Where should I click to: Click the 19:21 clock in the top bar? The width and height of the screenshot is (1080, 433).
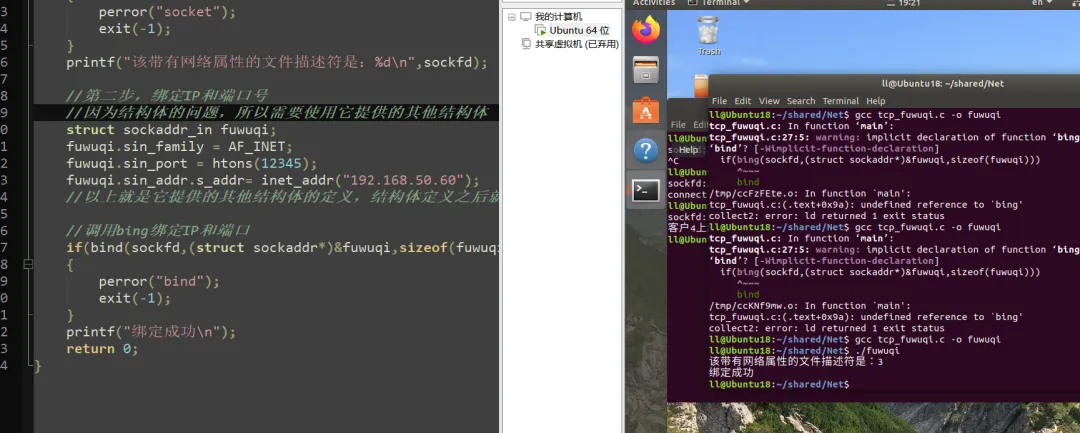click(909, 3)
